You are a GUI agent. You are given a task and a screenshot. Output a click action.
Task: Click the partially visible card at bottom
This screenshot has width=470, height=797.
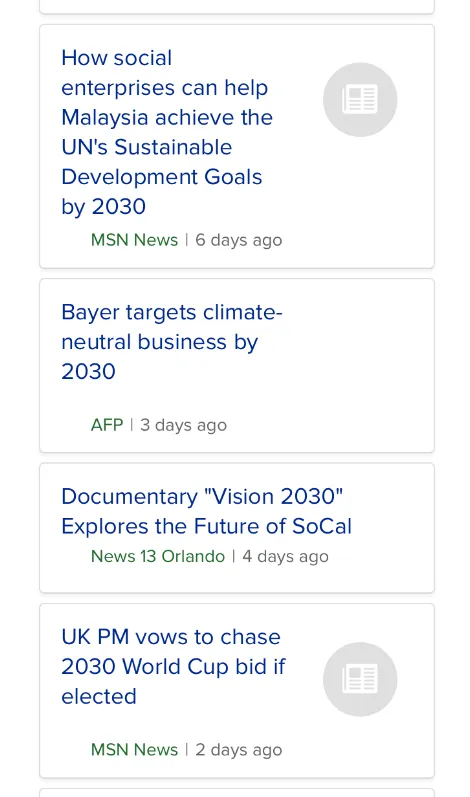click(x=237, y=793)
